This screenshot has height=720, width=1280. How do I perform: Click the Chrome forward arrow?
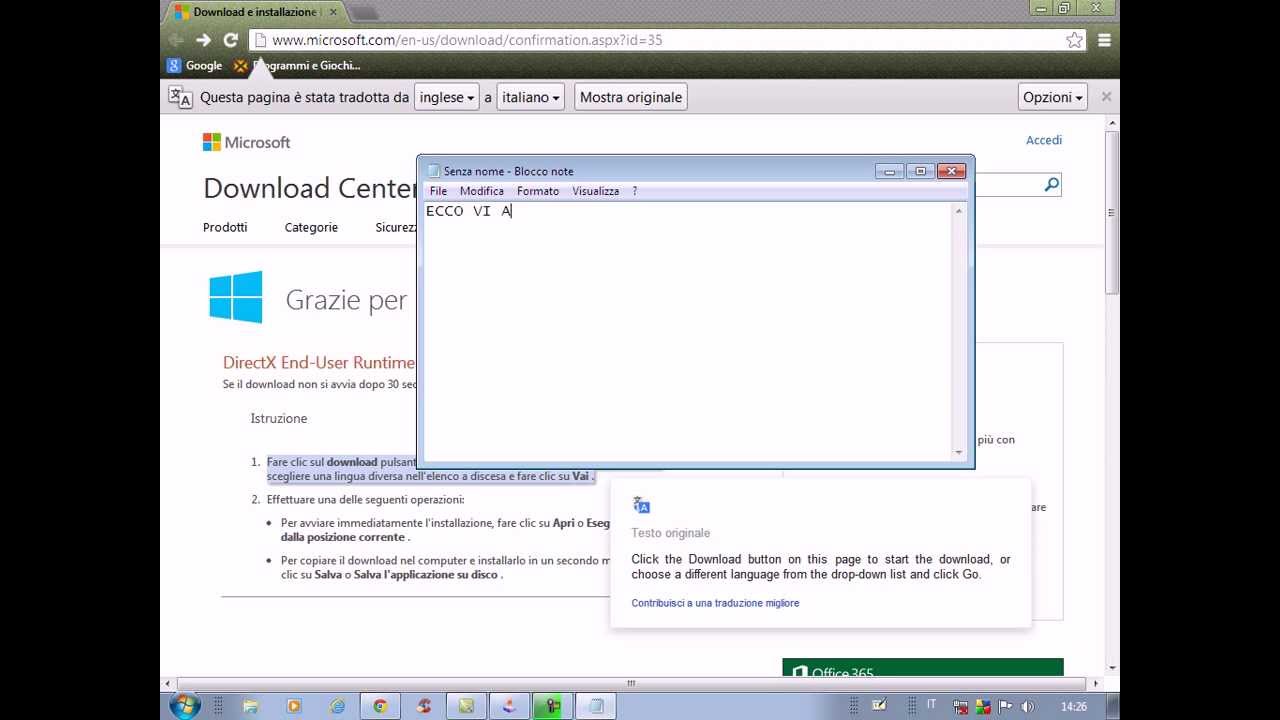click(203, 40)
